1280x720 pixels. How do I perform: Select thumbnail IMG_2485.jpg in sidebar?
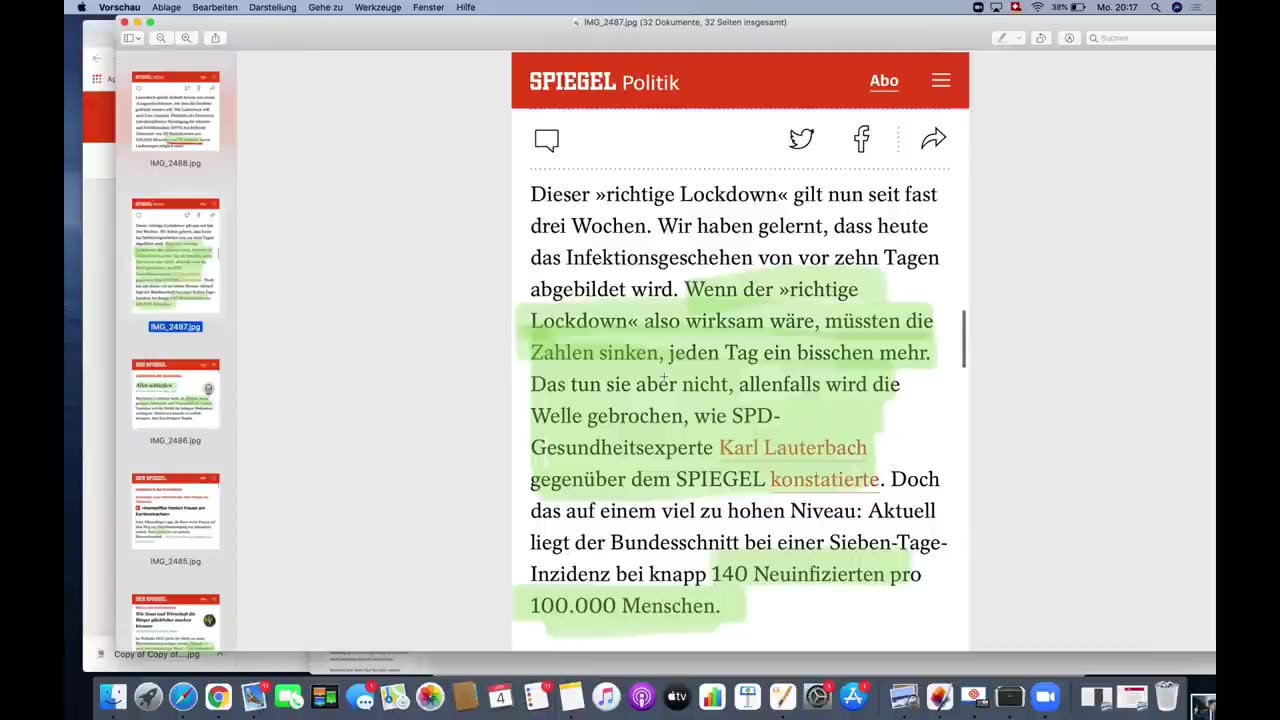tap(176, 511)
